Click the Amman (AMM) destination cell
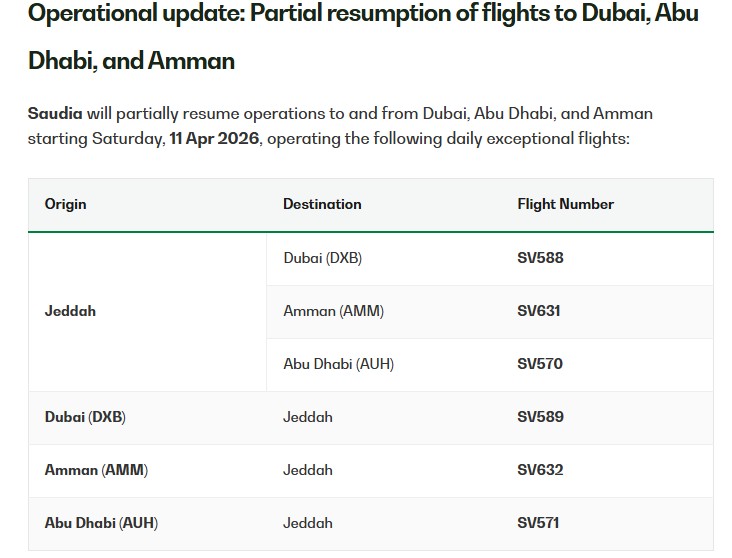The image size is (732, 558). pyautogui.click(x=333, y=311)
